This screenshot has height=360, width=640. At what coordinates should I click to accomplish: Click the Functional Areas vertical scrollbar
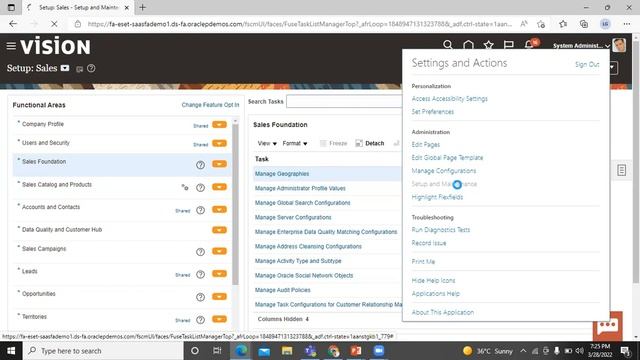[235, 204]
